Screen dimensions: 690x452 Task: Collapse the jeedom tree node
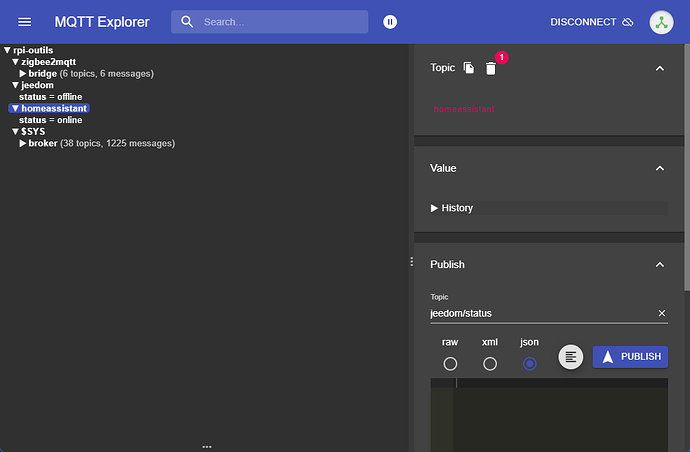pos(15,85)
